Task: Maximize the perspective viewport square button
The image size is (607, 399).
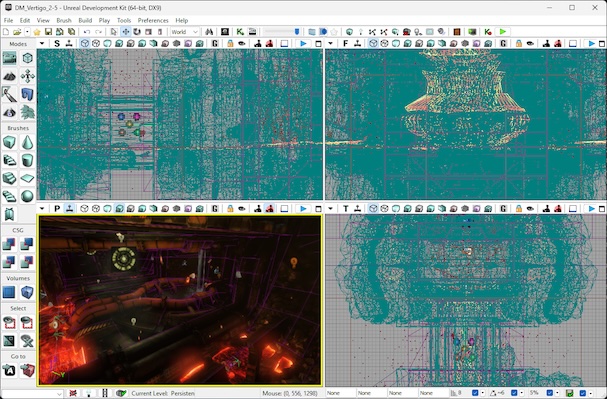Action: (318, 209)
